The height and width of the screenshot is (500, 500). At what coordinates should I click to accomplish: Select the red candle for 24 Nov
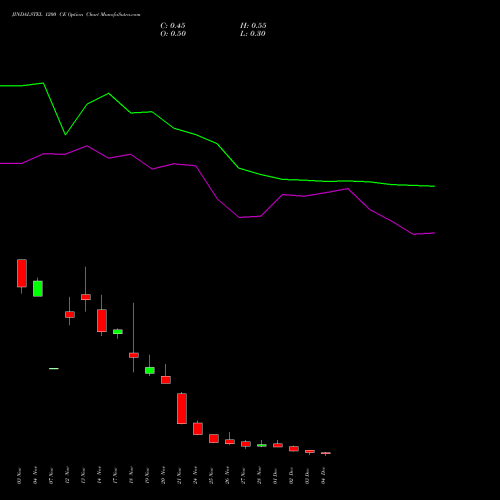[x=198, y=428]
